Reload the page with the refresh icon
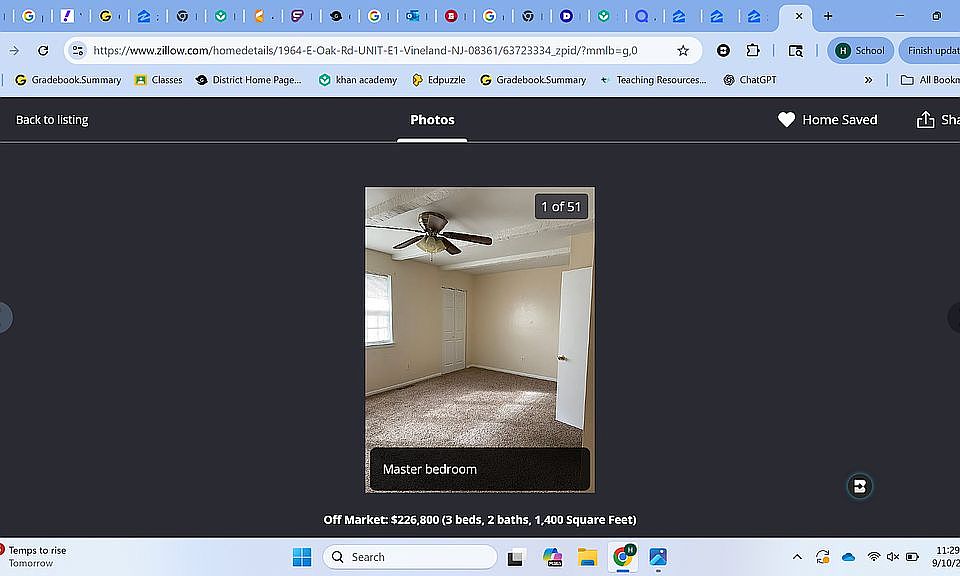This screenshot has width=960, height=576. (43, 51)
